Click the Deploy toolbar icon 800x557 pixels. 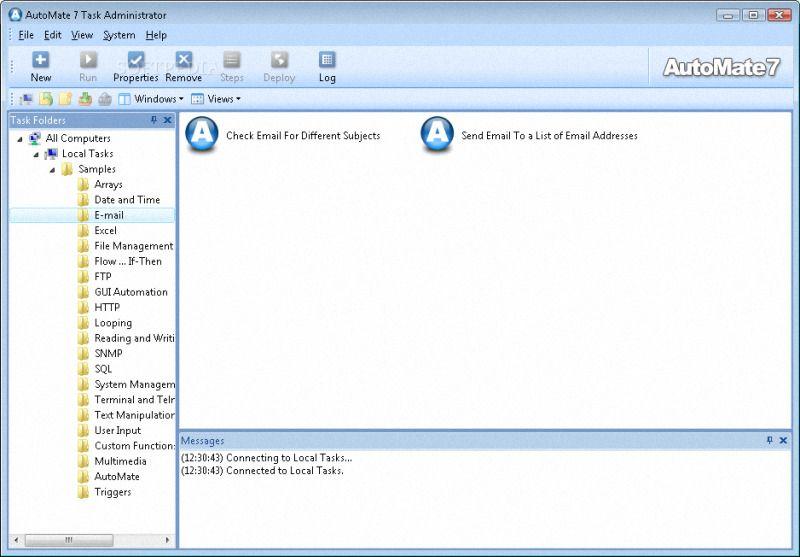pos(279,60)
